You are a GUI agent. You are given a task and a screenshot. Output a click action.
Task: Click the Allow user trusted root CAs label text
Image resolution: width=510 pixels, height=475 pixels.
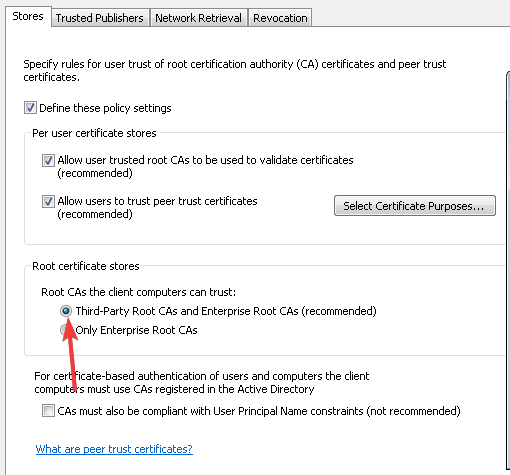[x=205, y=166]
